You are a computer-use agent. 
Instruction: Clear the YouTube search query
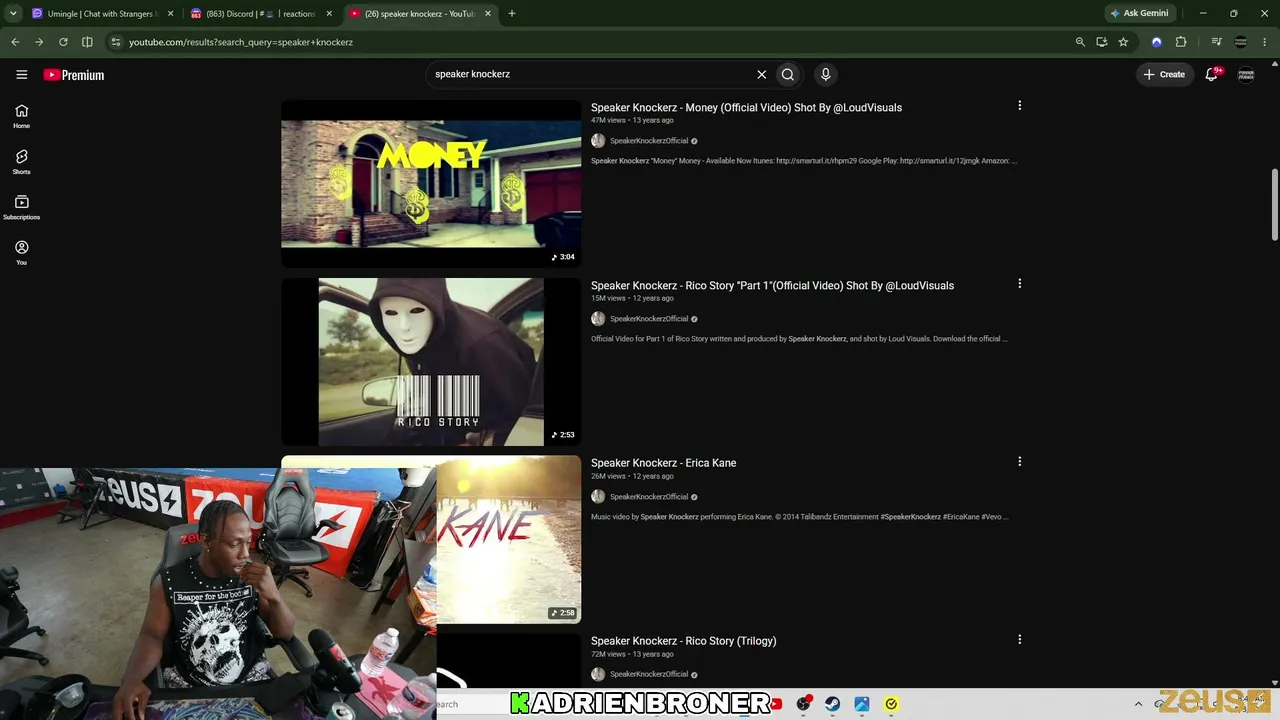tap(761, 74)
